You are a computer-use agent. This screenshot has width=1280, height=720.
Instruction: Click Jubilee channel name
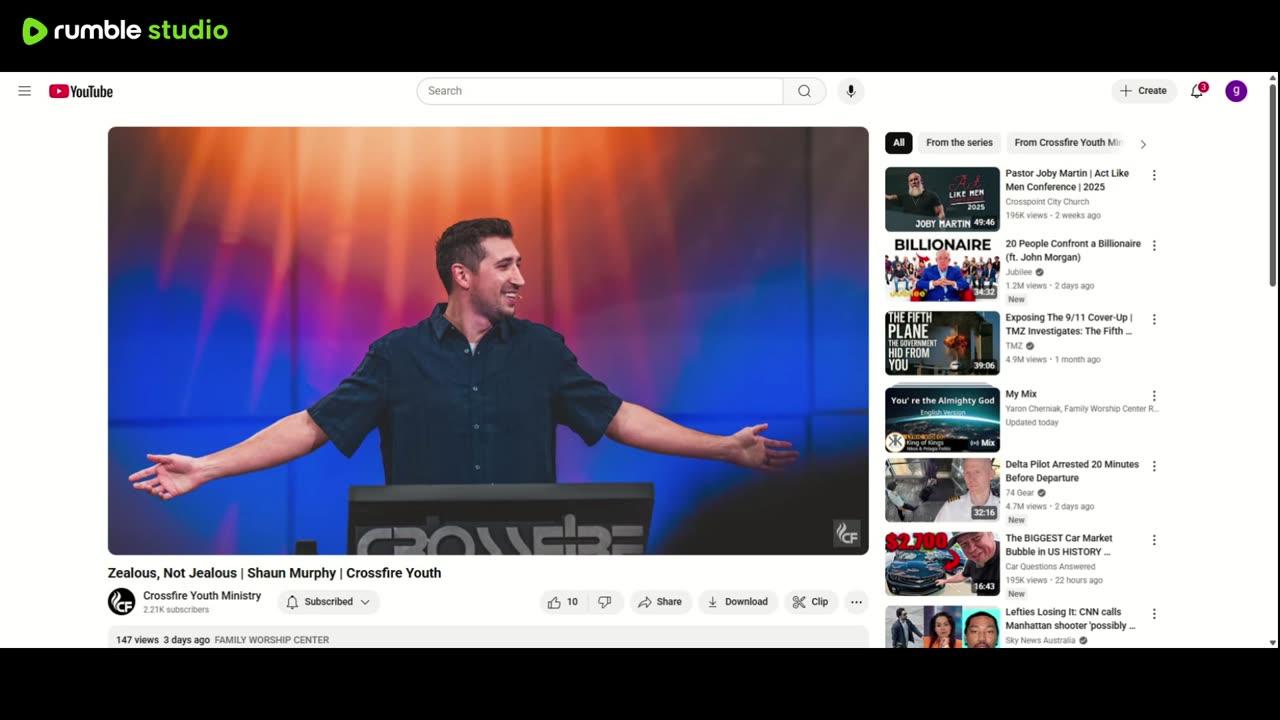[1019, 272]
